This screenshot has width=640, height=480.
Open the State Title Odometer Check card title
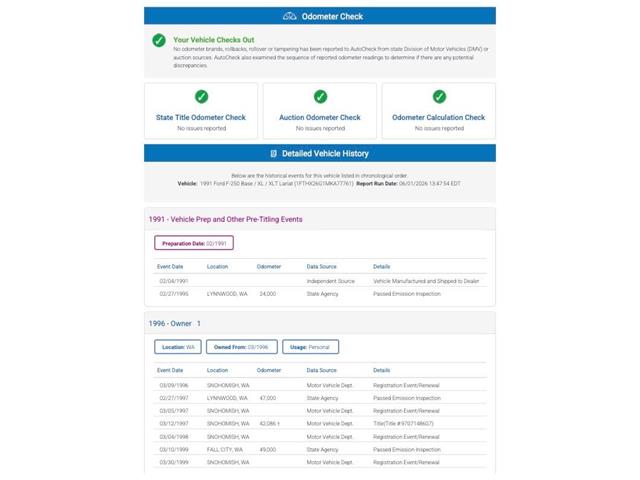200,118
